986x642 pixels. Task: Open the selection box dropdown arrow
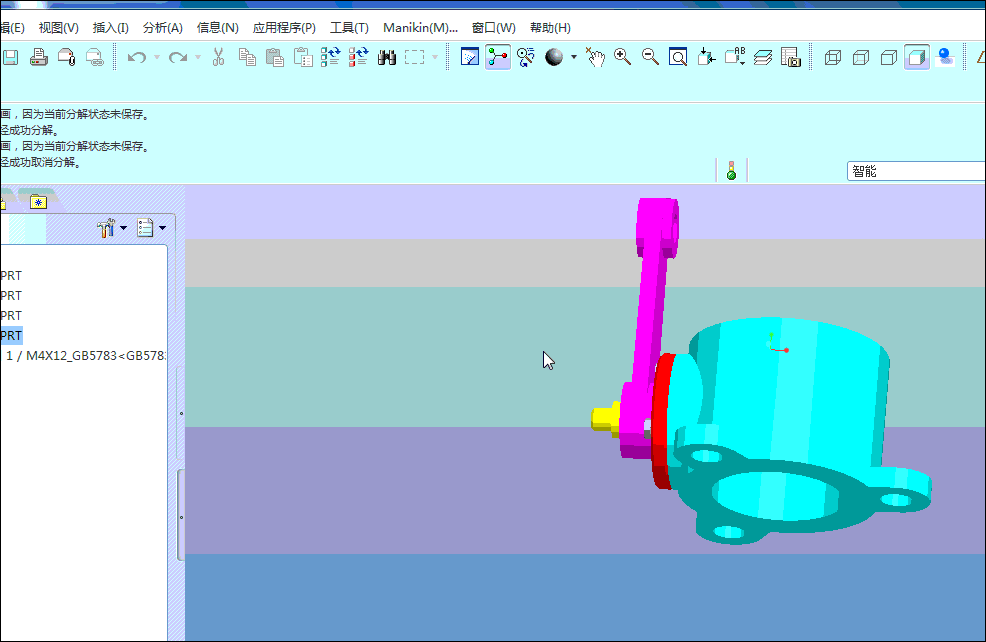435,58
